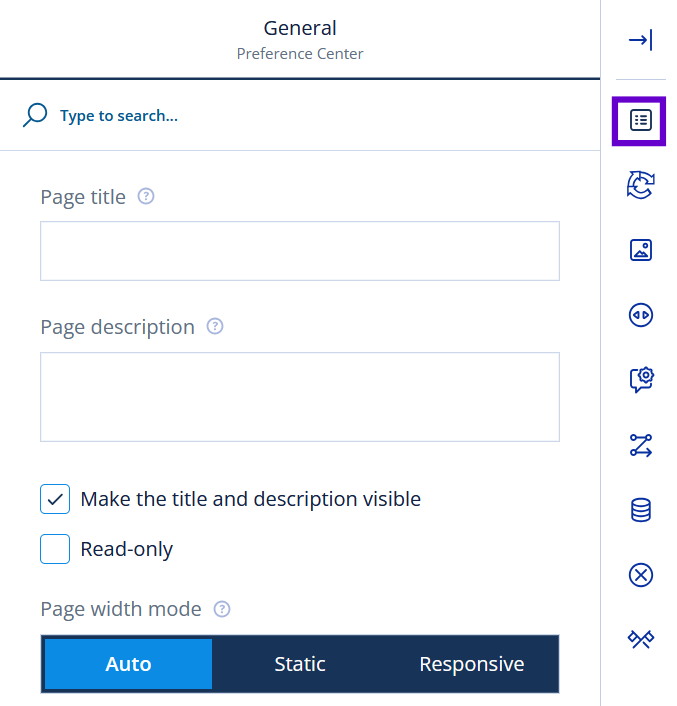The height and width of the screenshot is (706, 677).
Task: Select Responsive page width mode
Action: 472,664
